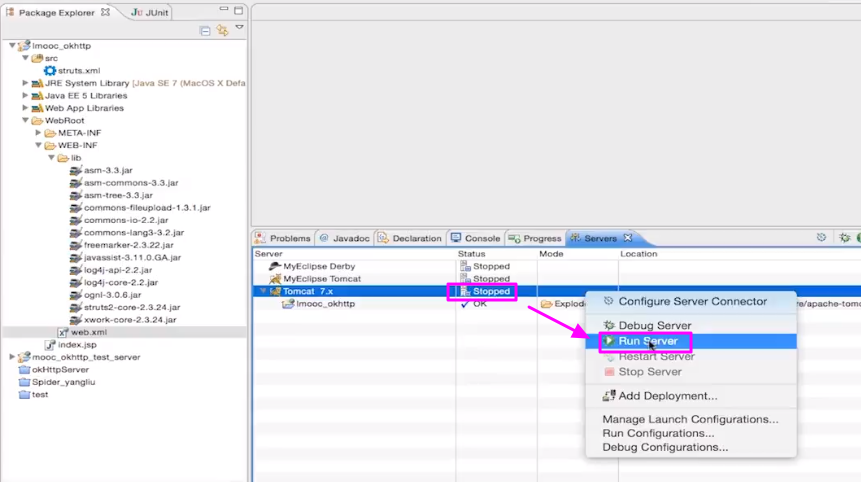Click Configure Server Connector option

click(692, 301)
